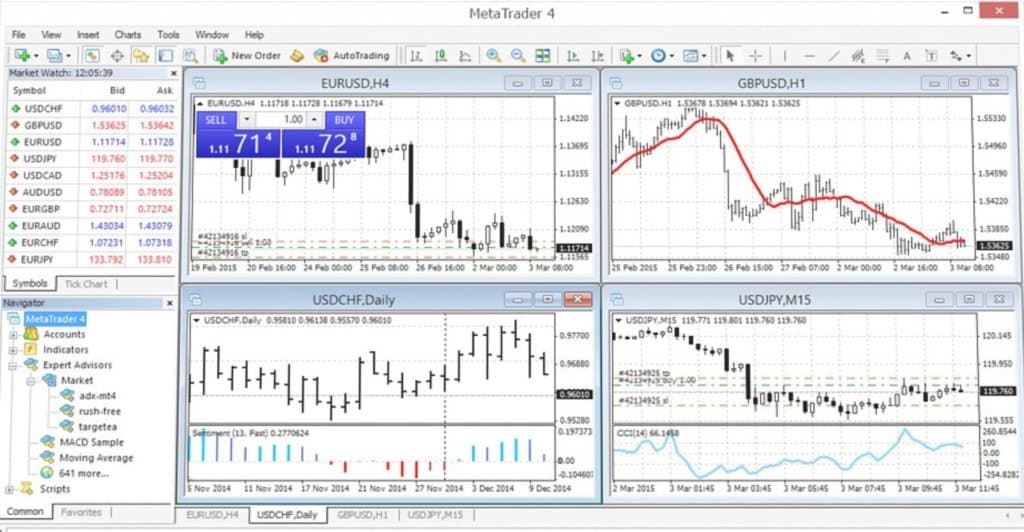This screenshot has width=1024, height=532.
Task: Select the USDJPY row in Market Watch
Action: 91,159
